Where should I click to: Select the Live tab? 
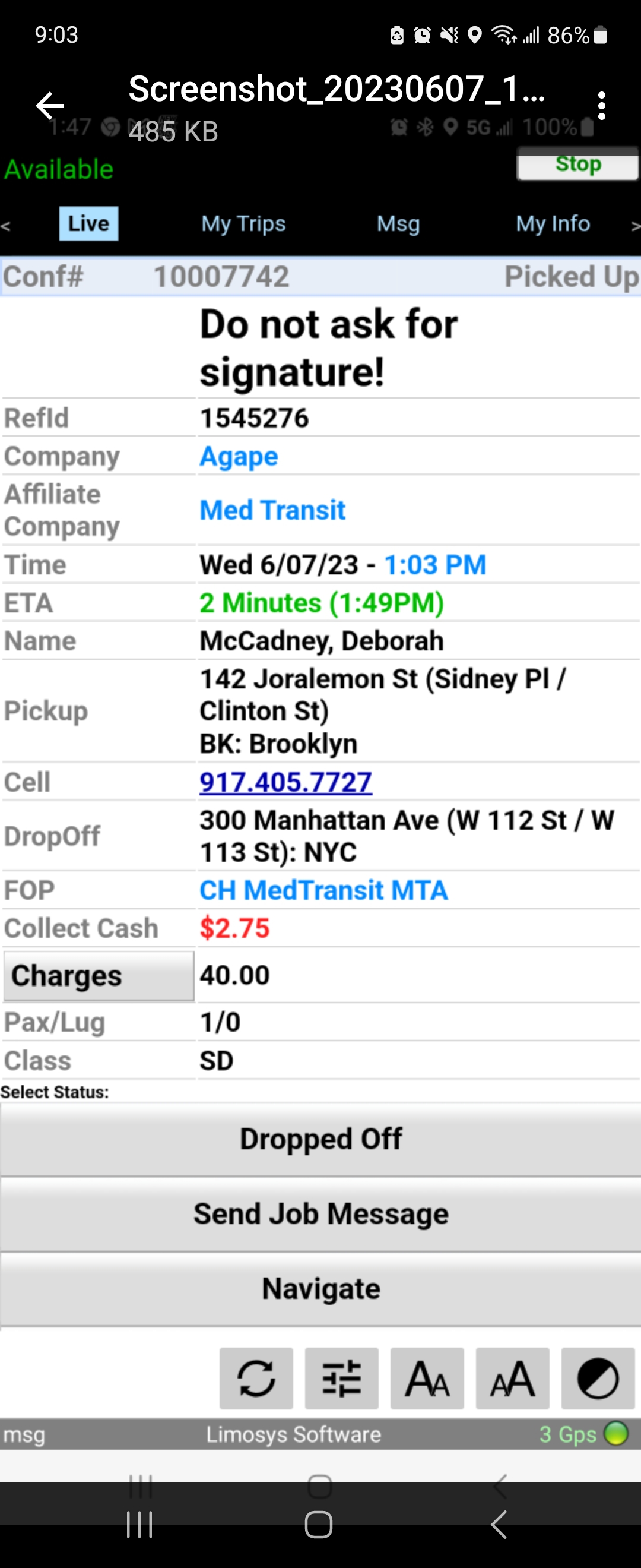89,223
